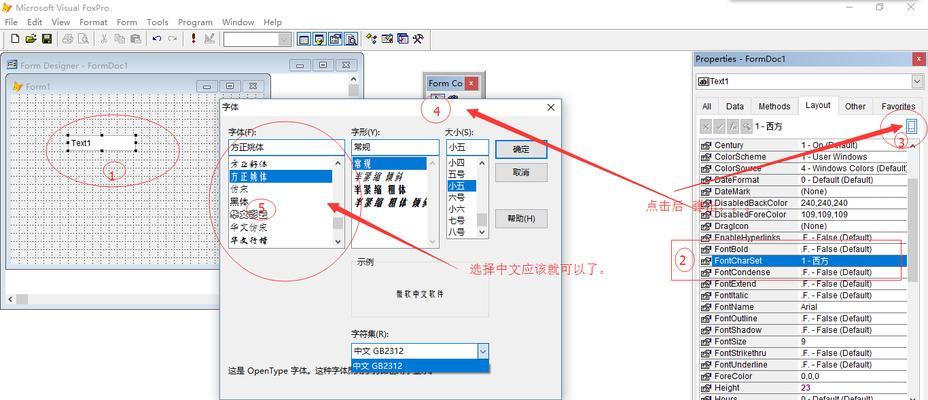Click the Cancel X icon in Properties
The width and height of the screenshot is (928, 400).
point(705,126)
